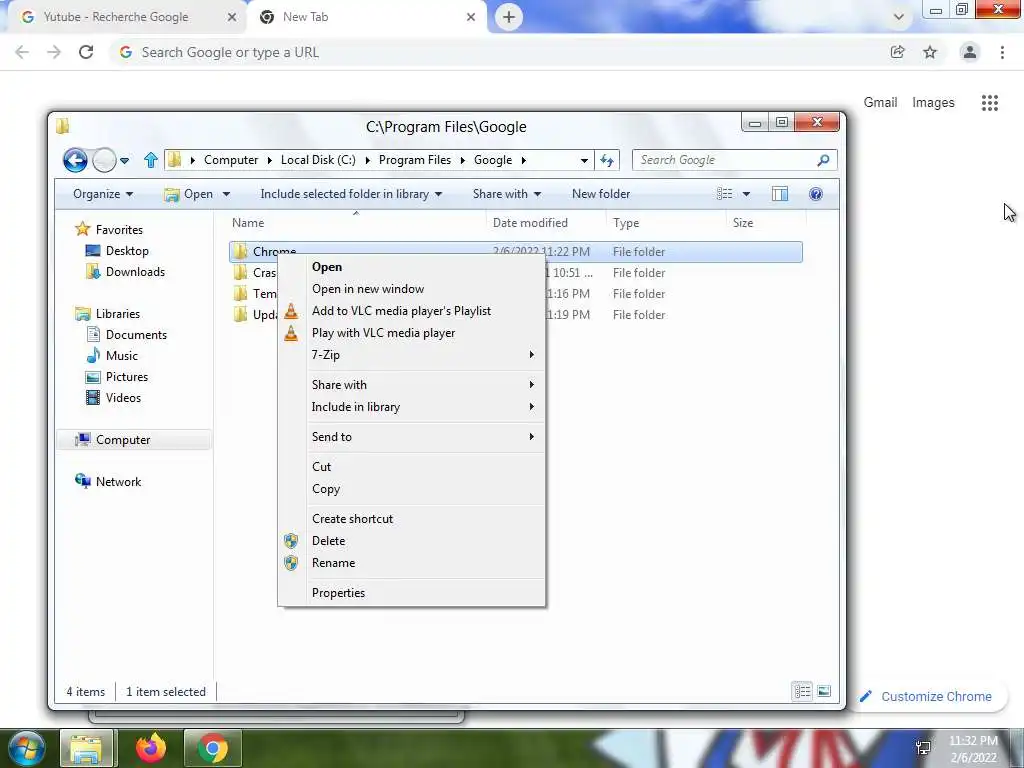Click the Chrome URL search box

point(496,52)
